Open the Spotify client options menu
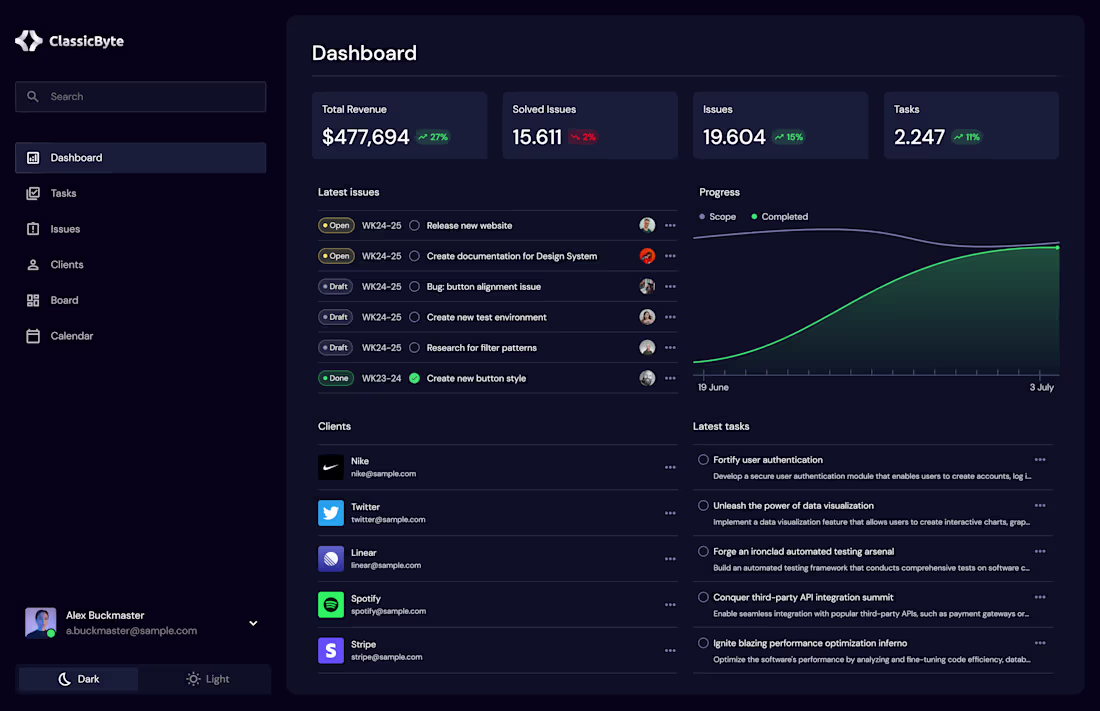 (x=670, y=604)
